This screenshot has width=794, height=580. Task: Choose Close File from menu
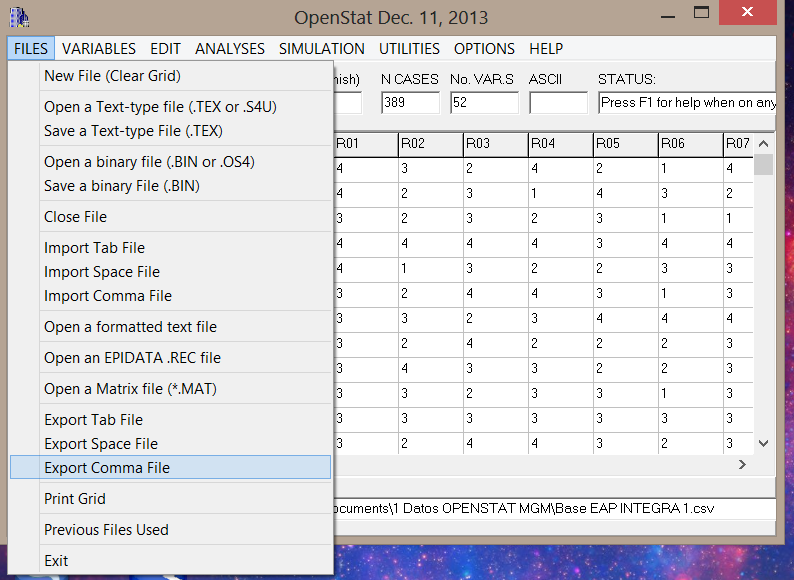coord(170,217)
